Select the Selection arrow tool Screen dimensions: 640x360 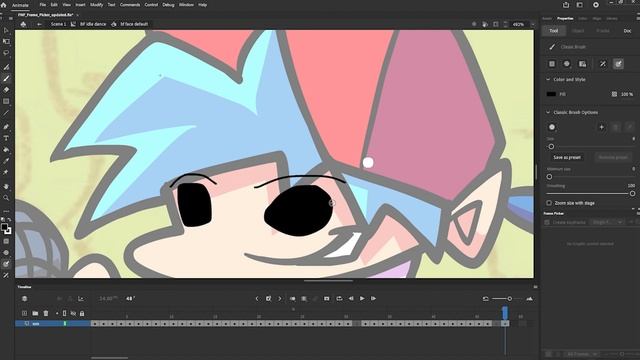(x=6, y=30)
